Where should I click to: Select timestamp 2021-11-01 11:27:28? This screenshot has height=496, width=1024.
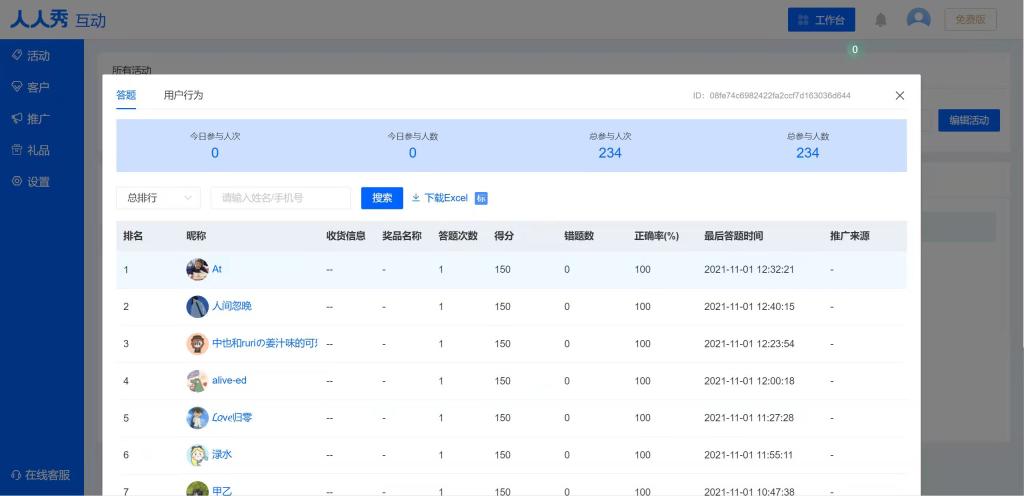pos(749,418)
